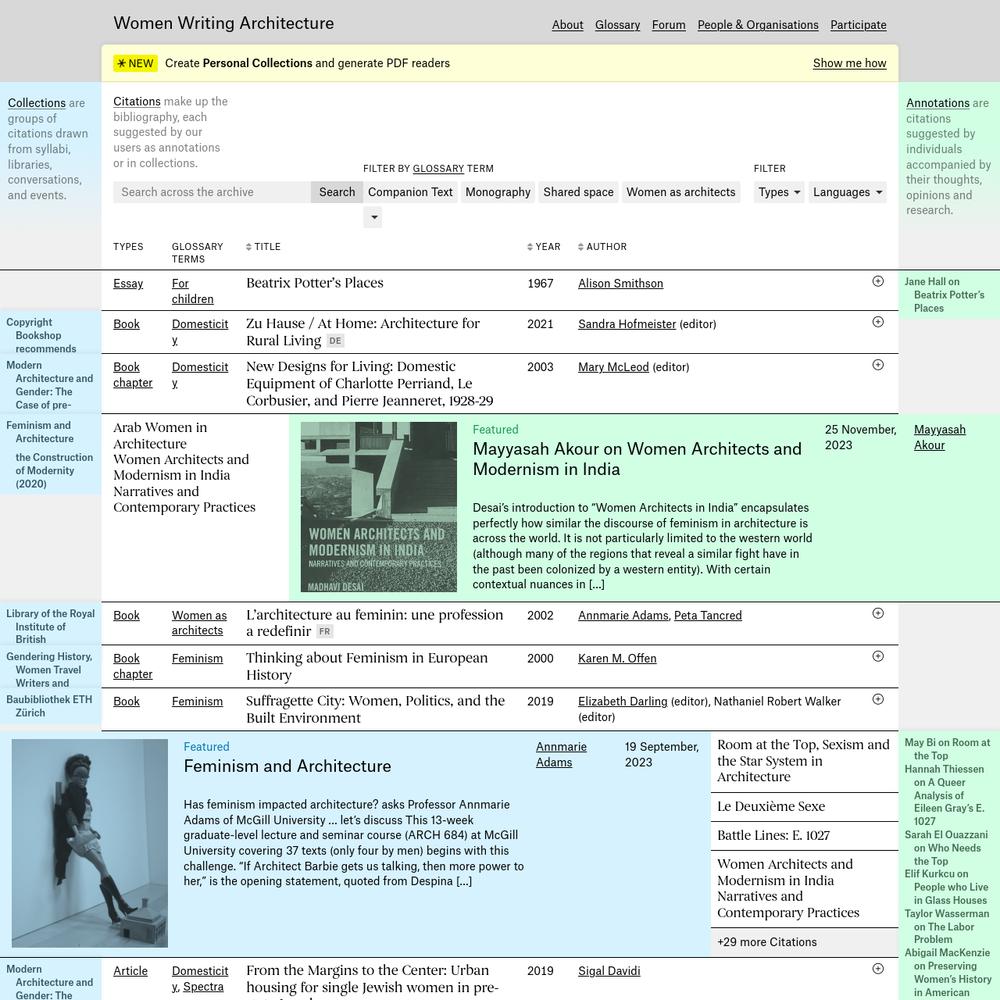Open Mayyasah Akour featured annotation title
The image size is (1000, 1000).
(x=636, y=459)
